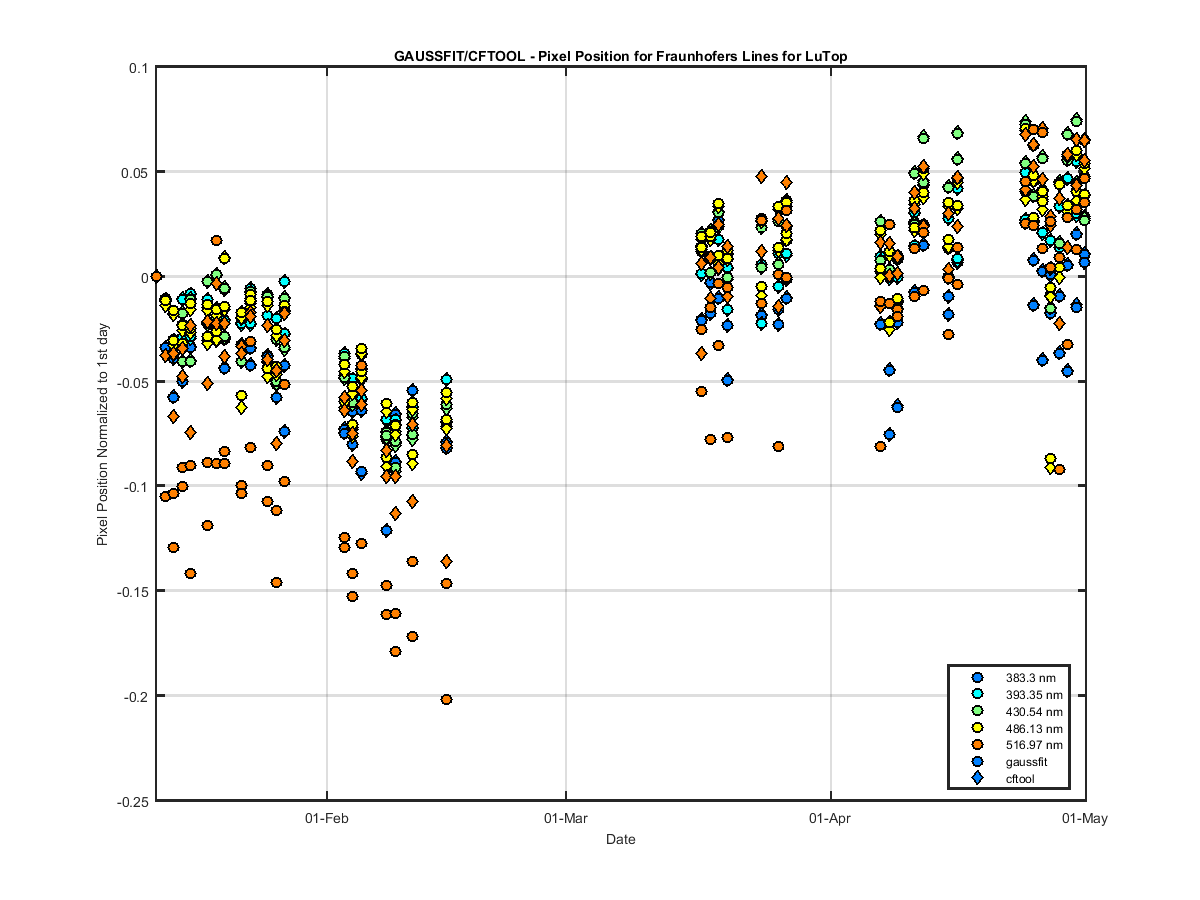Click the blue marker beside 383.3 nm
This screenshot has width=1200, height=900.
(x=977, y=677)
